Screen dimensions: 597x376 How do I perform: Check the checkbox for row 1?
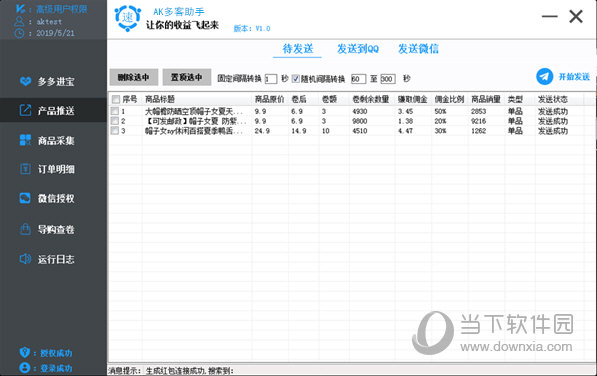tap(115, 111)
